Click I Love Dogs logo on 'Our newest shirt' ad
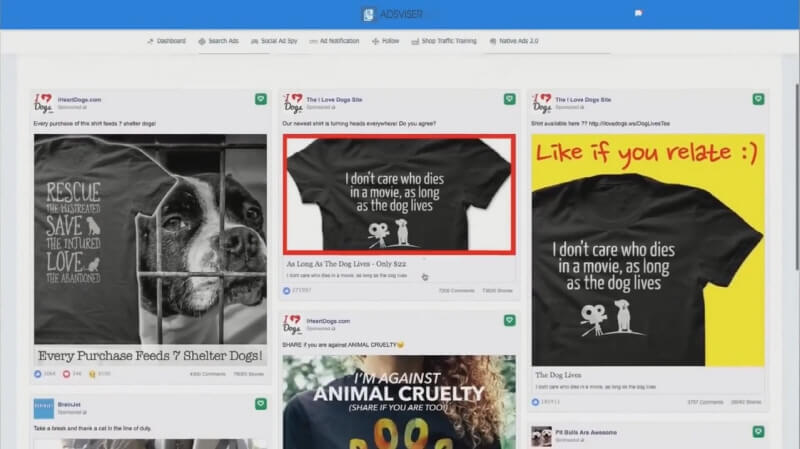This screenshot has width=800, height=449. [293, 103]
